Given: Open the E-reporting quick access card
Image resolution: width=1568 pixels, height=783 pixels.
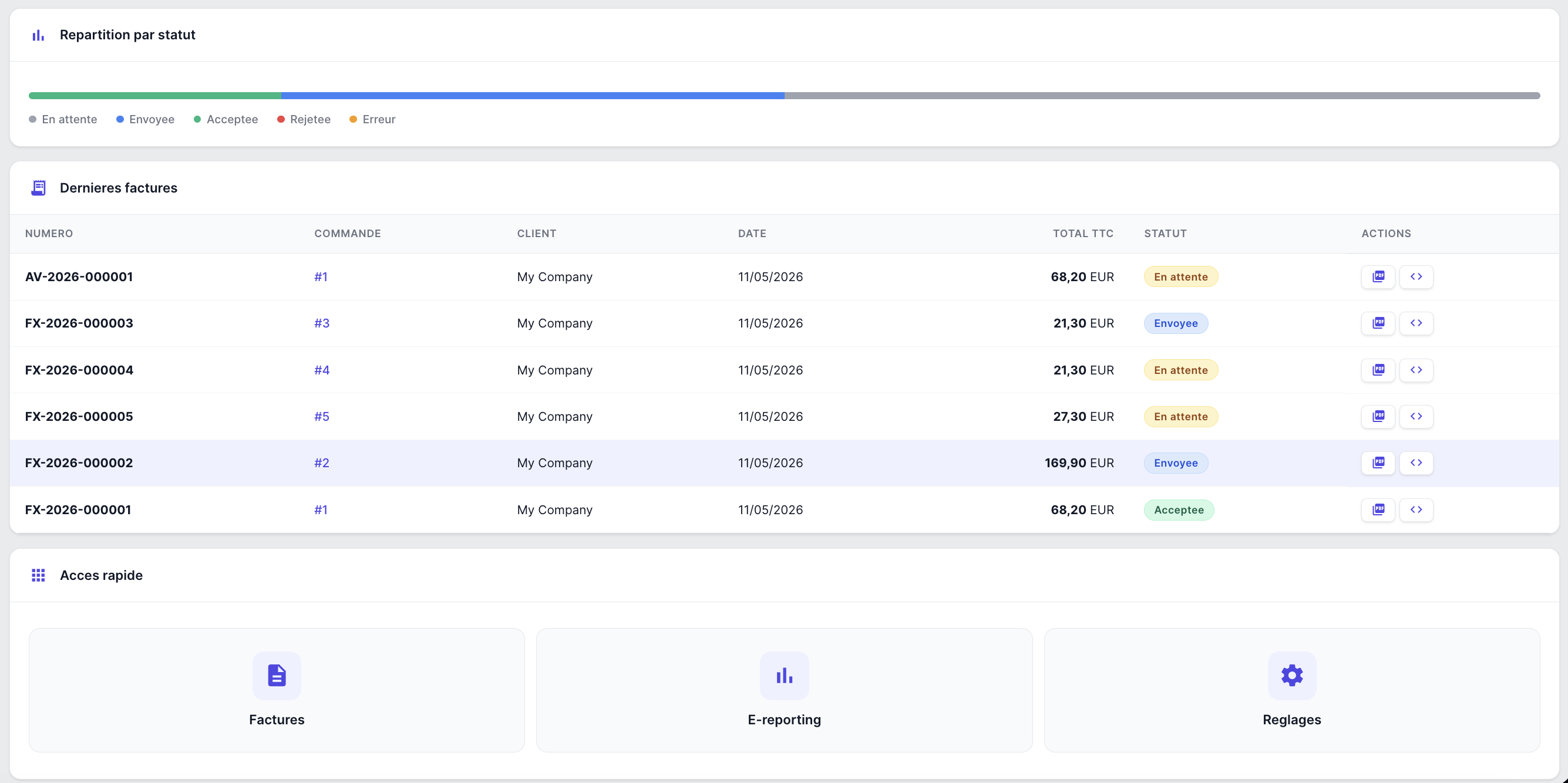Looking at the screenshot, I should coord(784,690).
